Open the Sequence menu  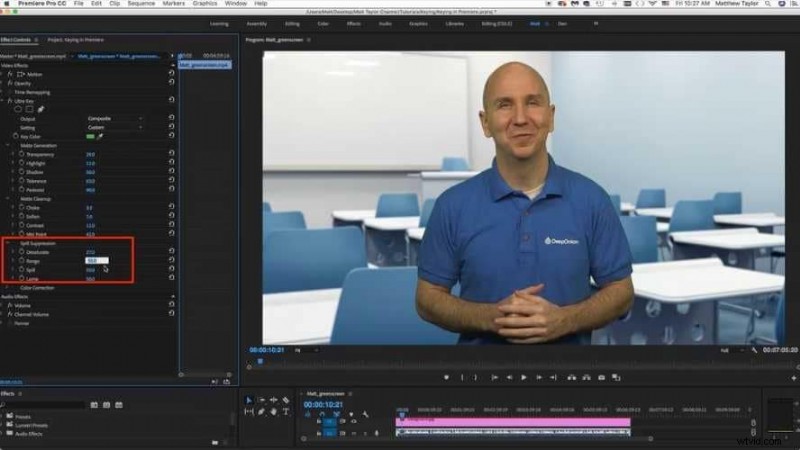[141, 4]
